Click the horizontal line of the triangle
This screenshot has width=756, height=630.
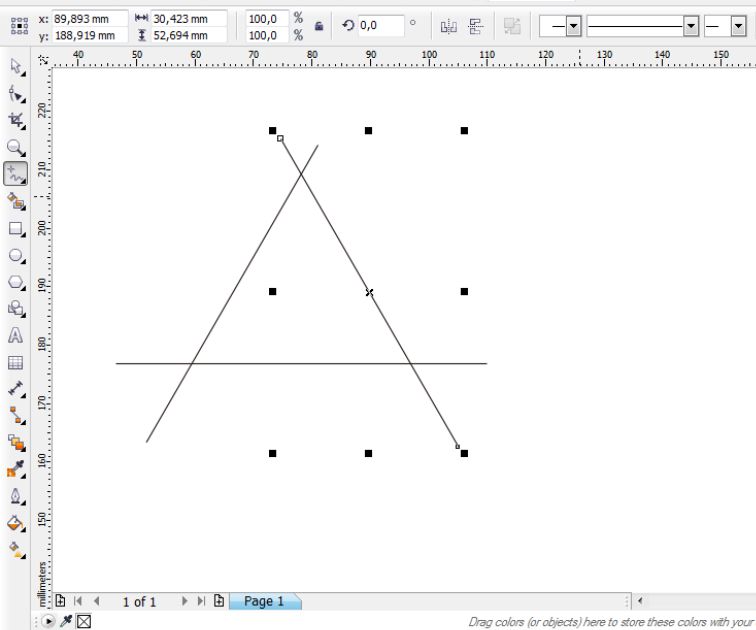[x=301, y=363]
